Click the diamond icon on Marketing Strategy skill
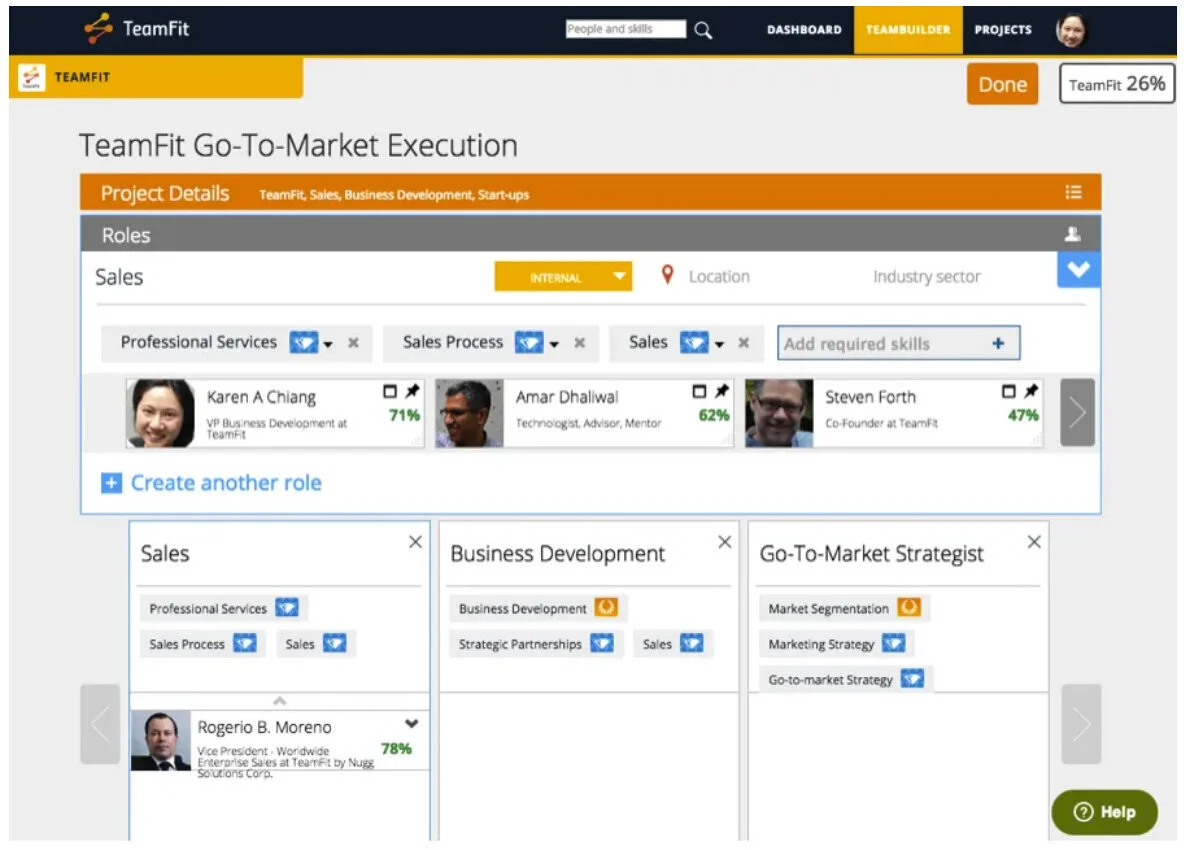 (x=894, y=643)
